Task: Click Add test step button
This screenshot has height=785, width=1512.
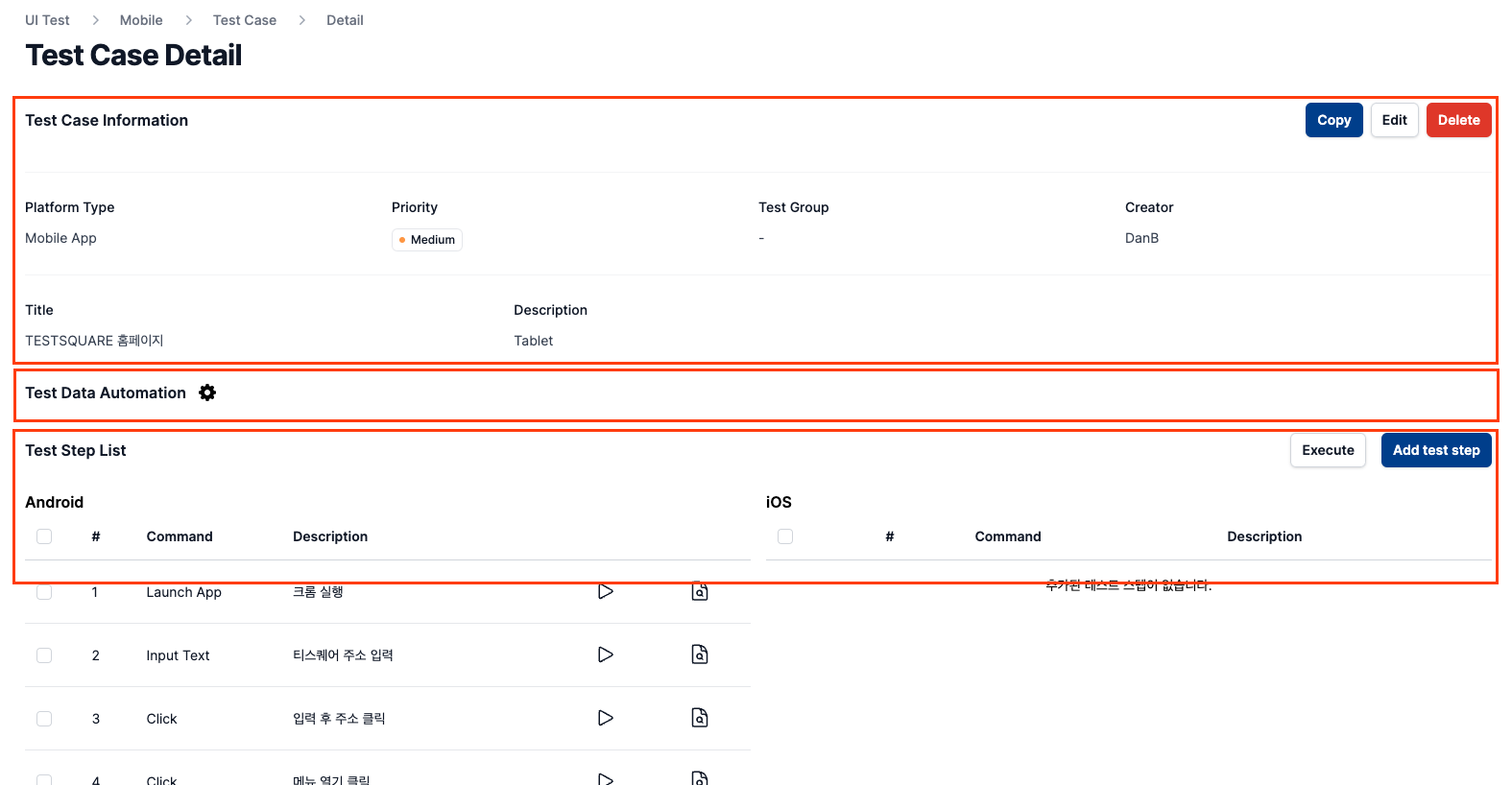Action: (x=1436, y=450)
